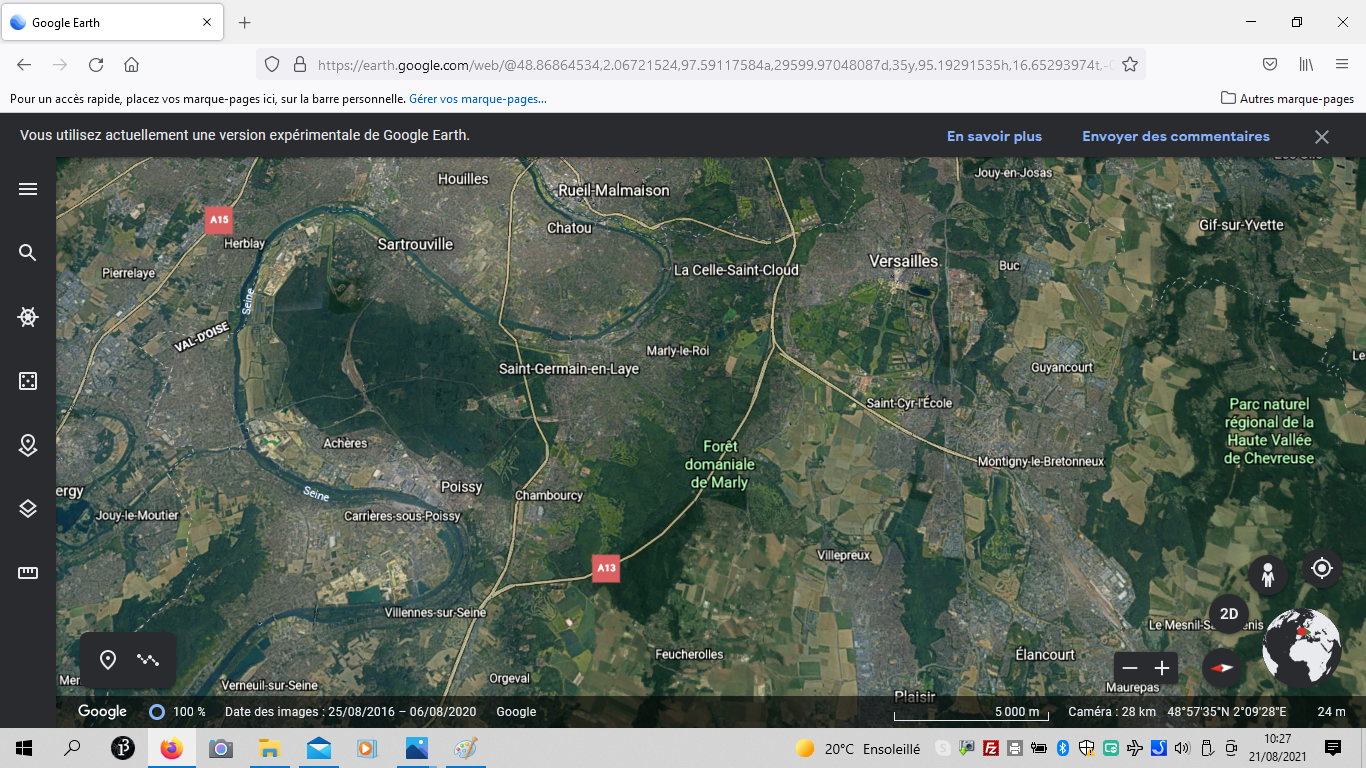
Task: Click the En savoir plus link
Action: [x=994, y=137]
